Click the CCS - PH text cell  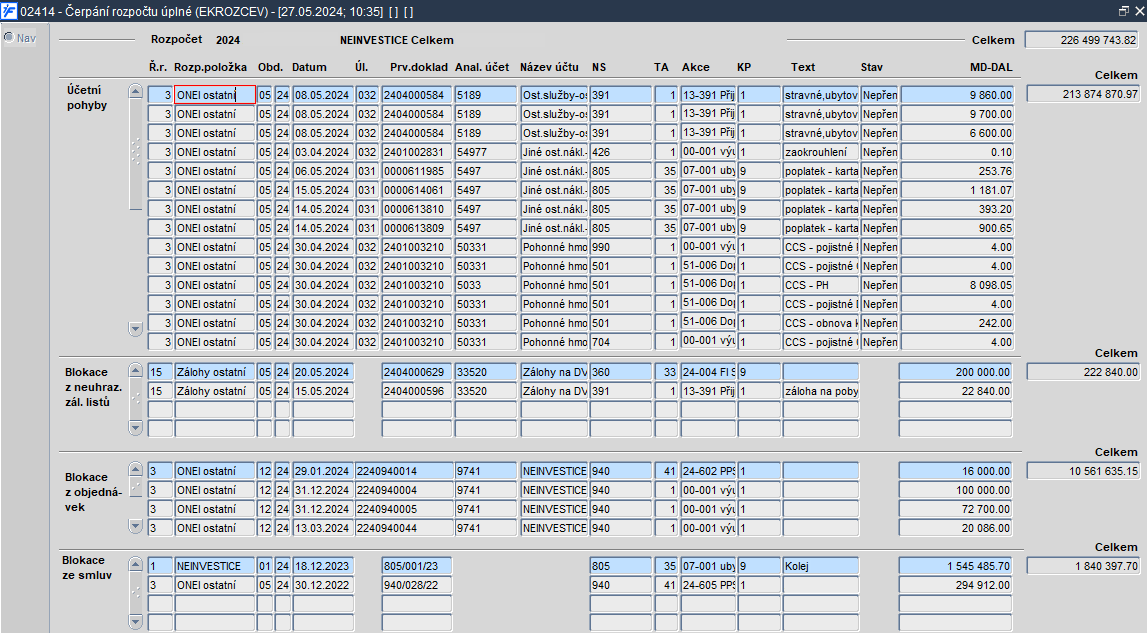(821, 285)
